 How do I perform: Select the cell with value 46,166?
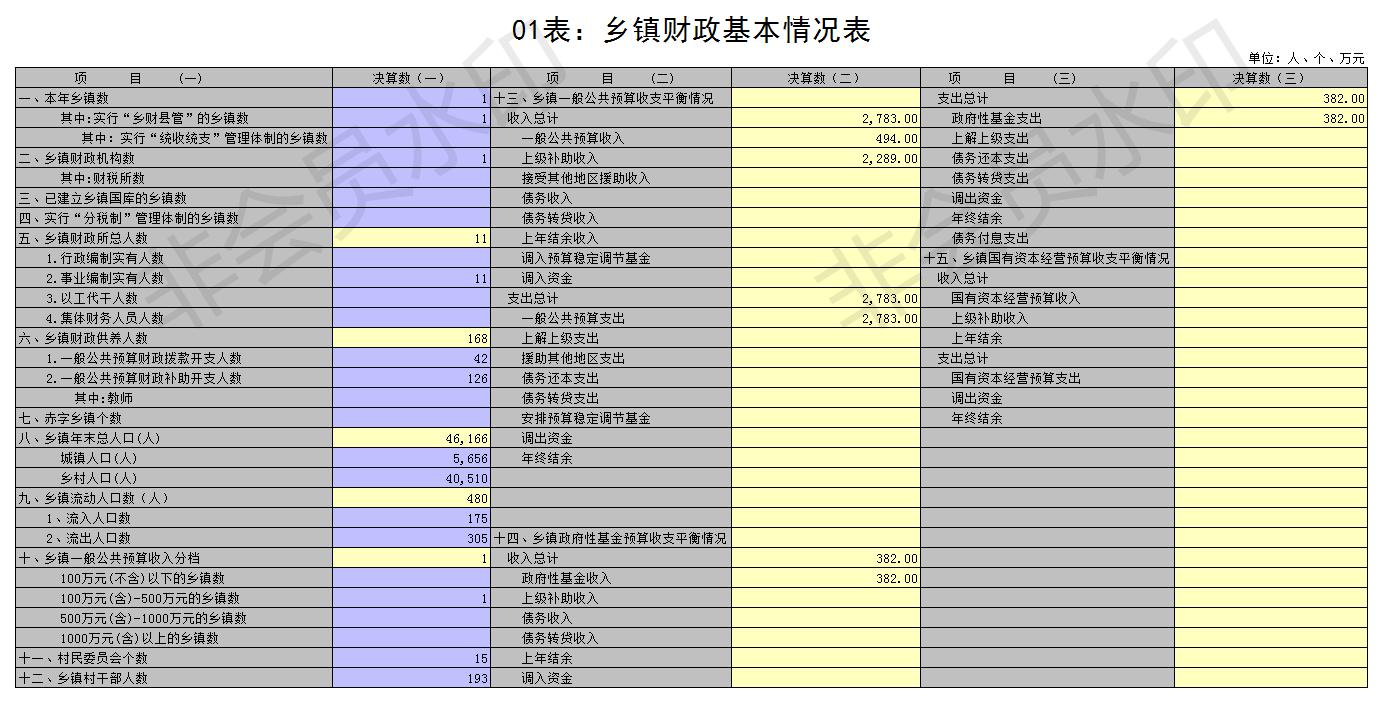click(x=410, y=438)
